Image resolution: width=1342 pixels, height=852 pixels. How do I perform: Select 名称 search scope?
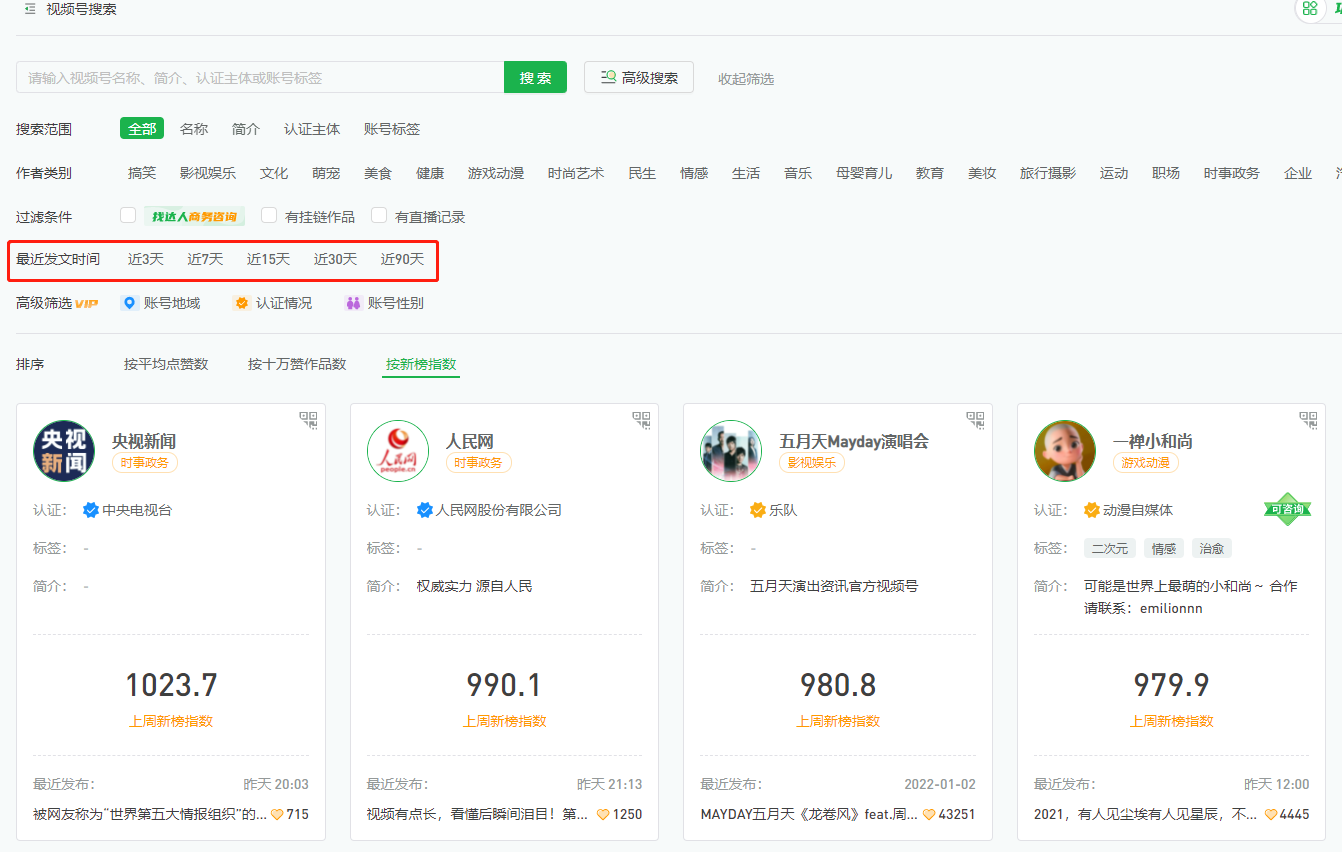point(194,129)
